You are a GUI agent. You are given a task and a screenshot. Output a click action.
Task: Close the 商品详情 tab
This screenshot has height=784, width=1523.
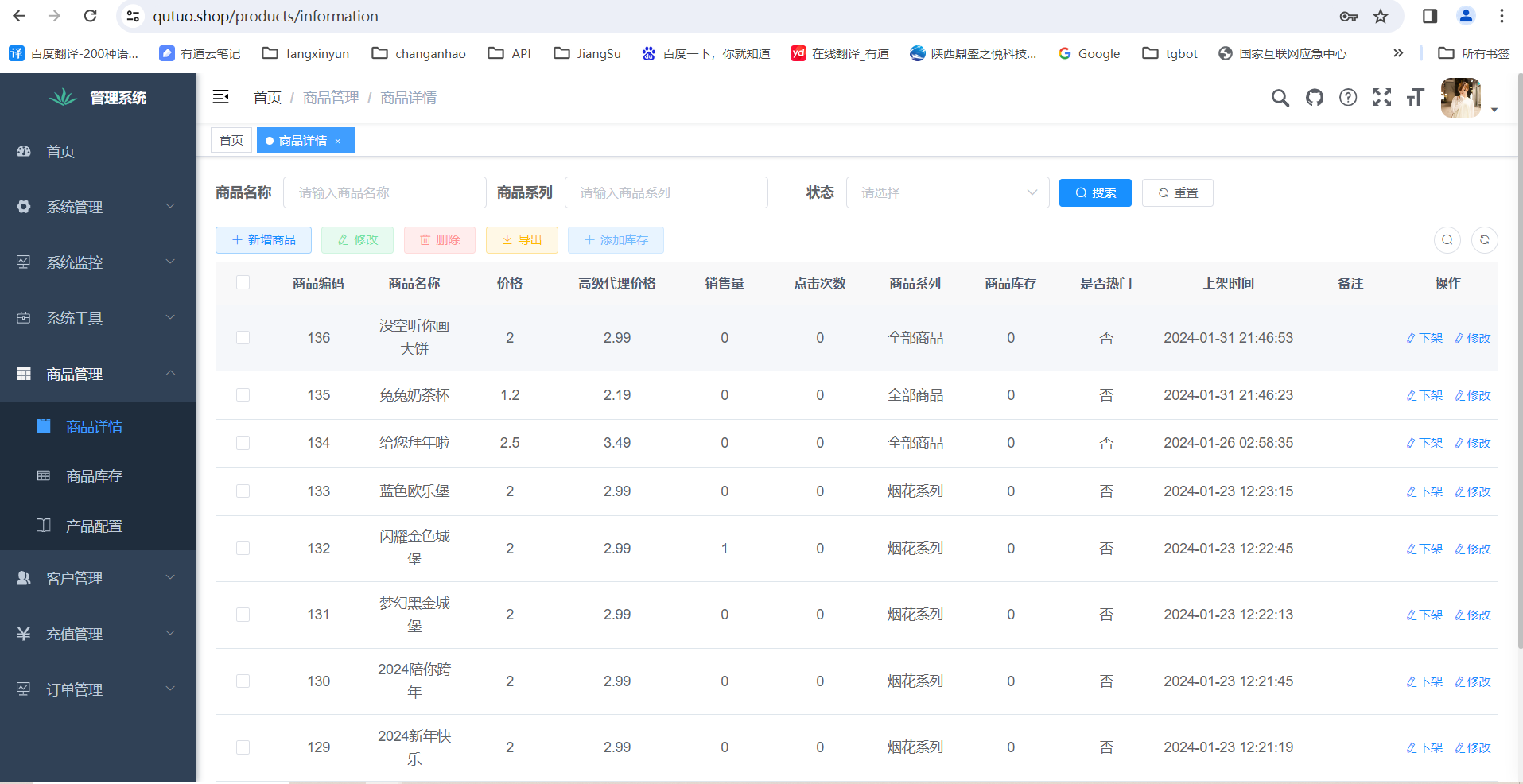click(x=338, y=141)
